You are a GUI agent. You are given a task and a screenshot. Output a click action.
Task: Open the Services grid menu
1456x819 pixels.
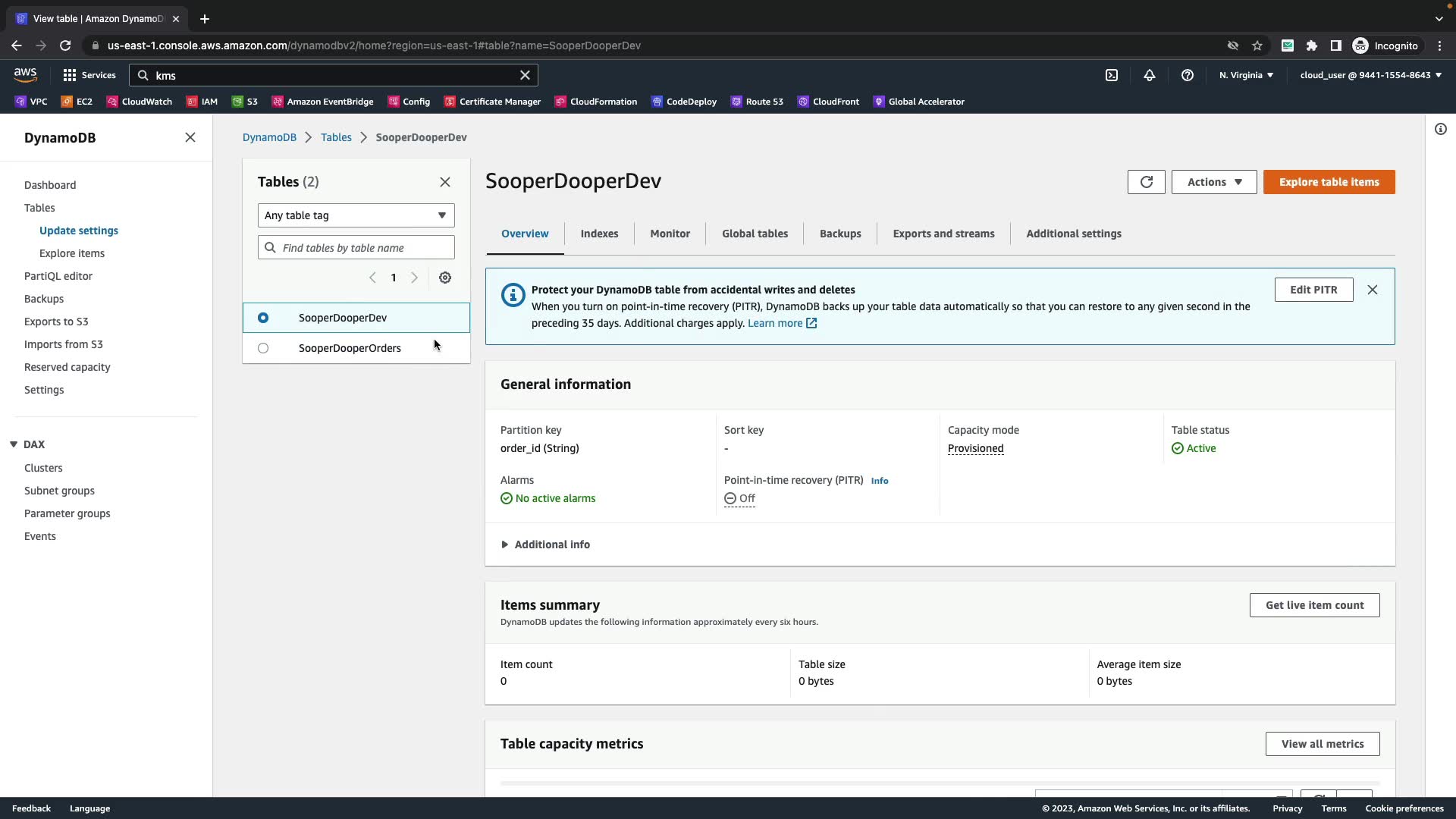[89, 75]
